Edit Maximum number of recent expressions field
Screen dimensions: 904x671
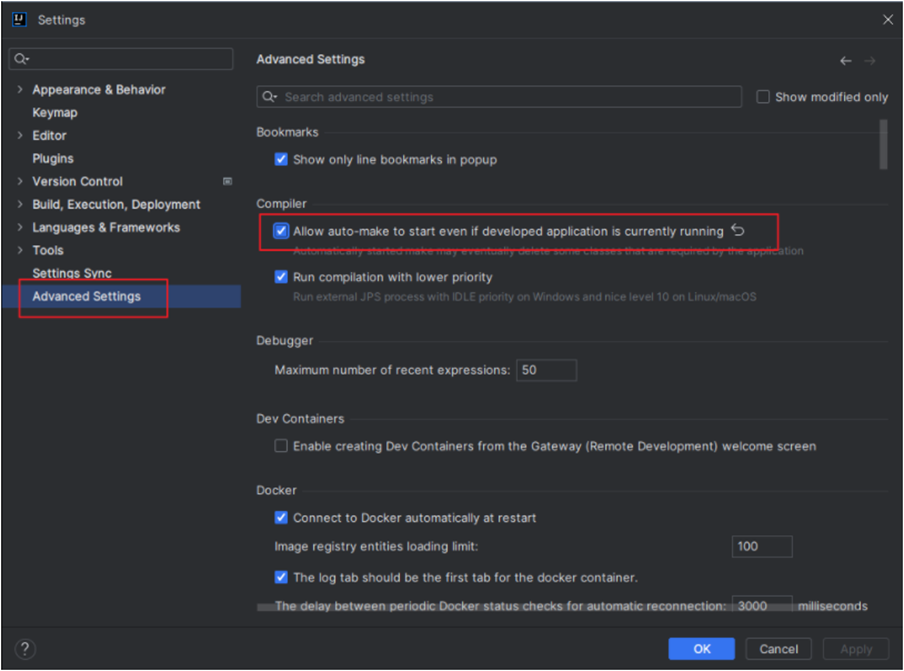(x=547, y=370)
